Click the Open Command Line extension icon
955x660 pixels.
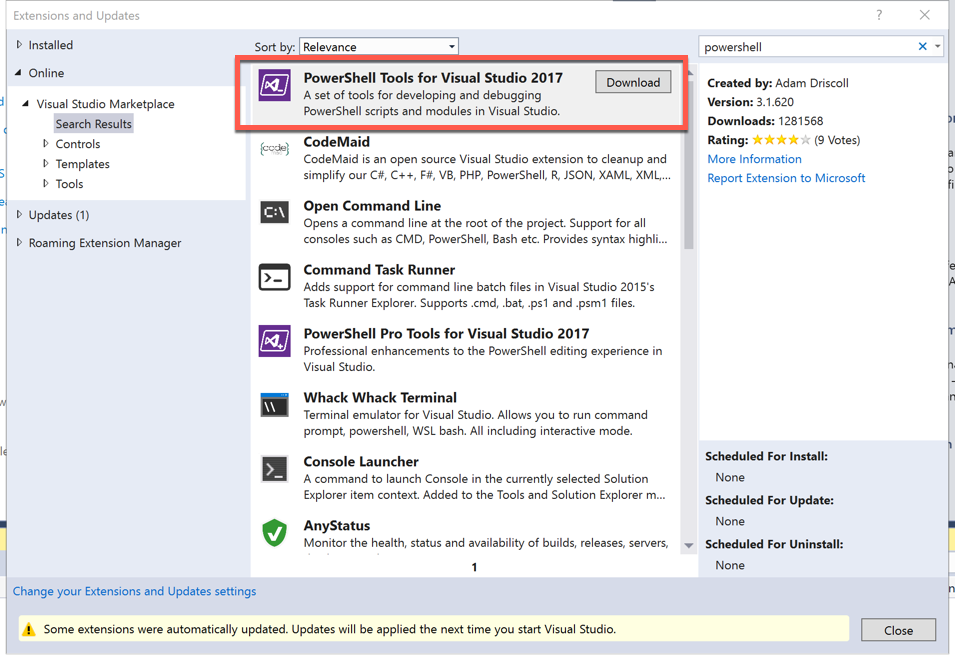coord(274,212)
